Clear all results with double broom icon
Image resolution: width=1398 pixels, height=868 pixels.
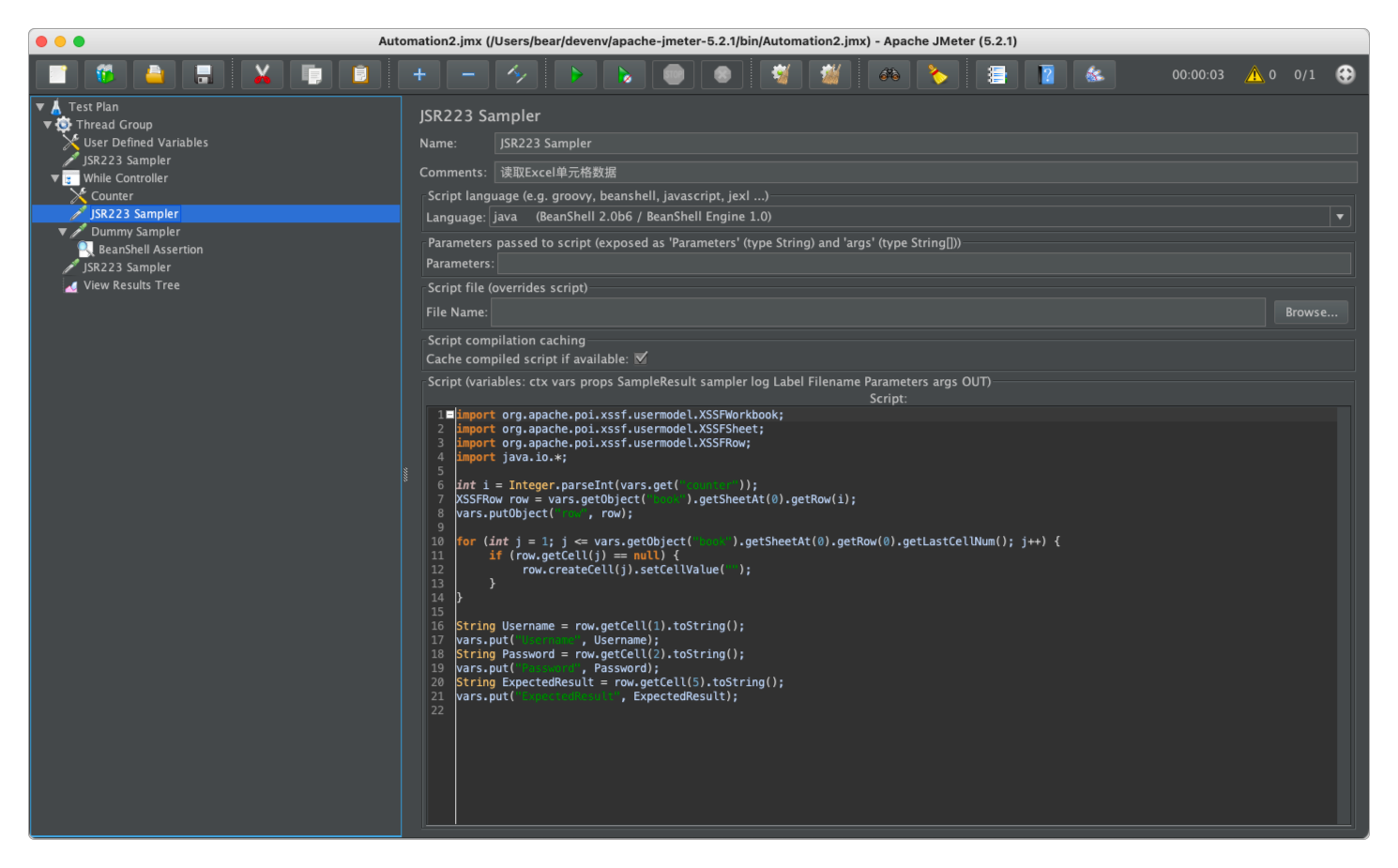pos(830,74)
